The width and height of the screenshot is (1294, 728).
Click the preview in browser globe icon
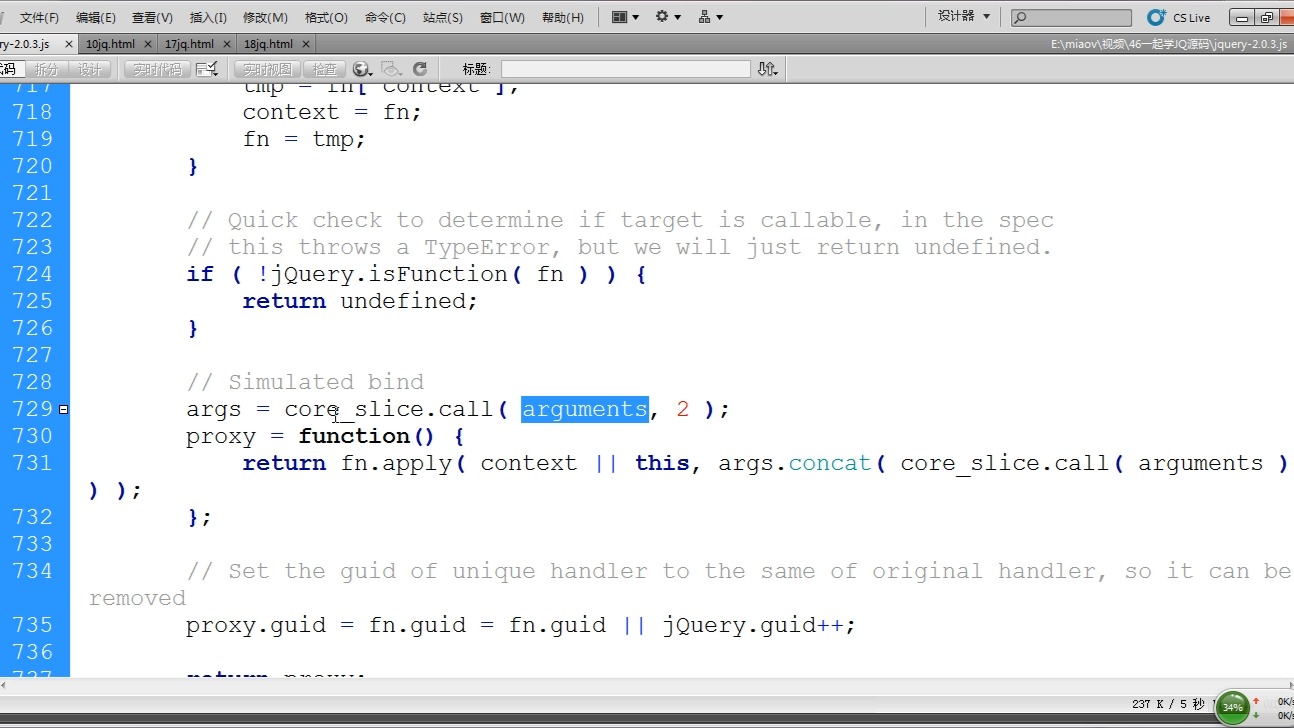362,69
